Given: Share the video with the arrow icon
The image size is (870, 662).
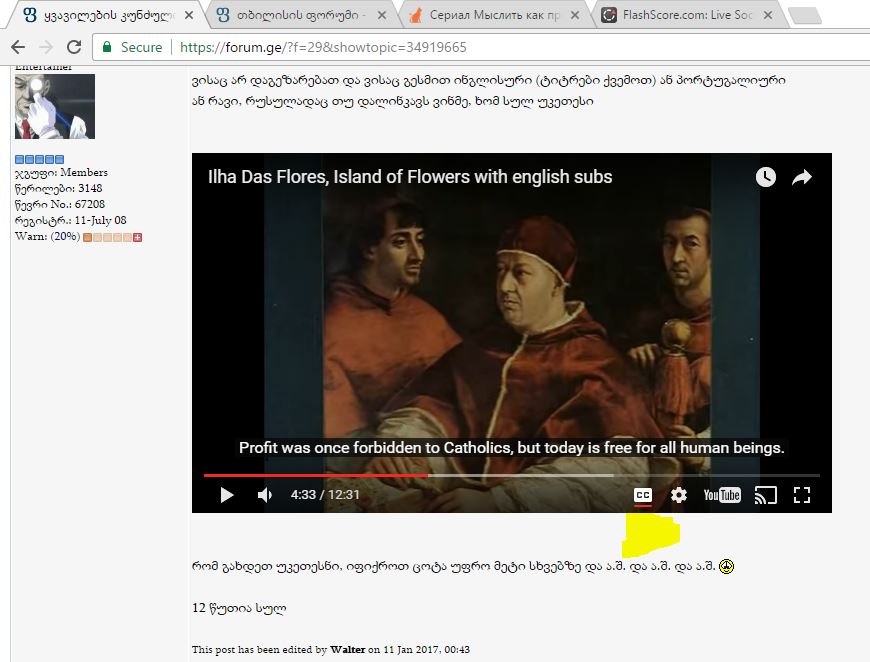Looking at the screenshot, I should [802, 177].
